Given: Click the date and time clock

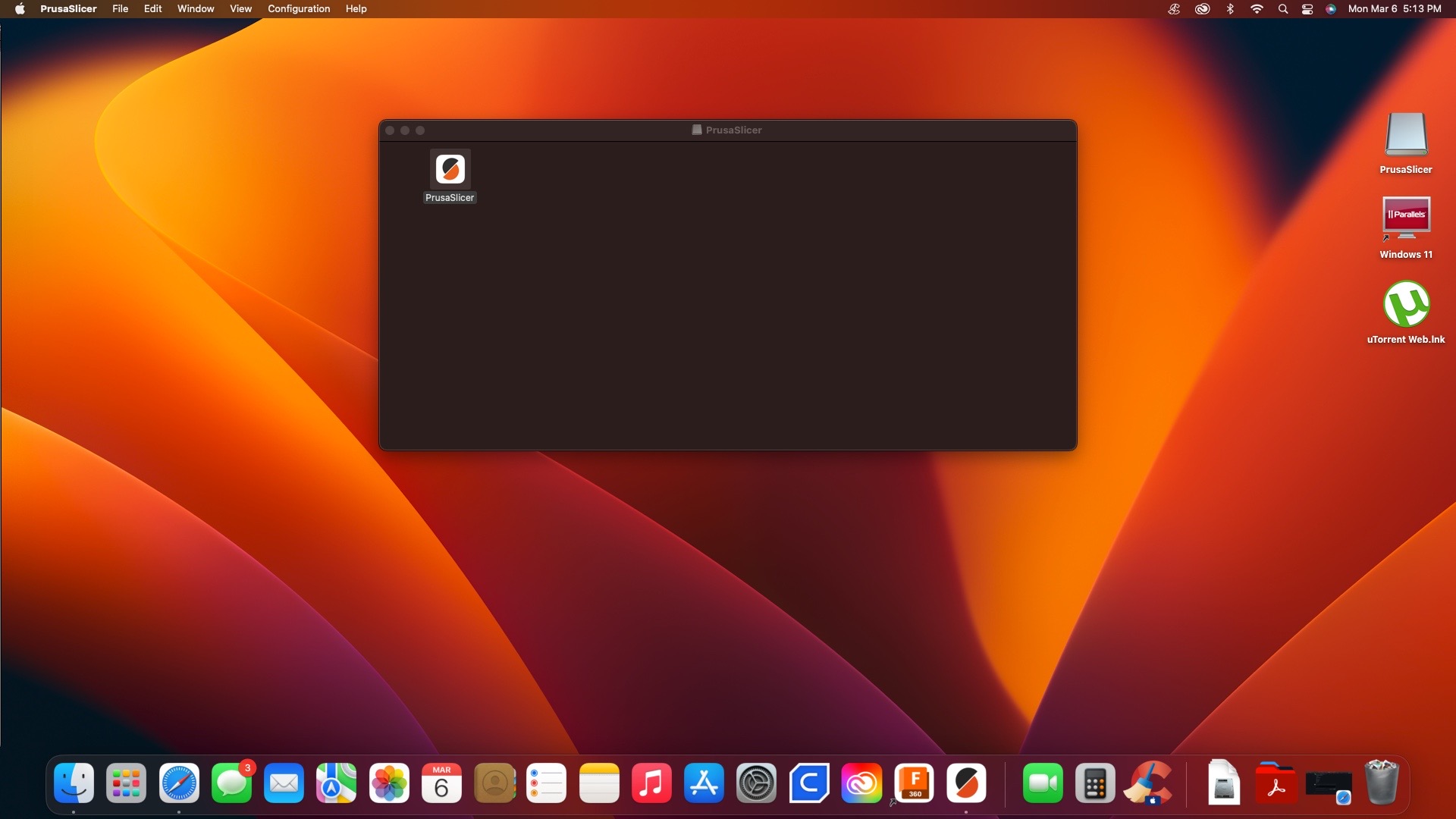Looking at the screenshot, I should pos(1395,8).
